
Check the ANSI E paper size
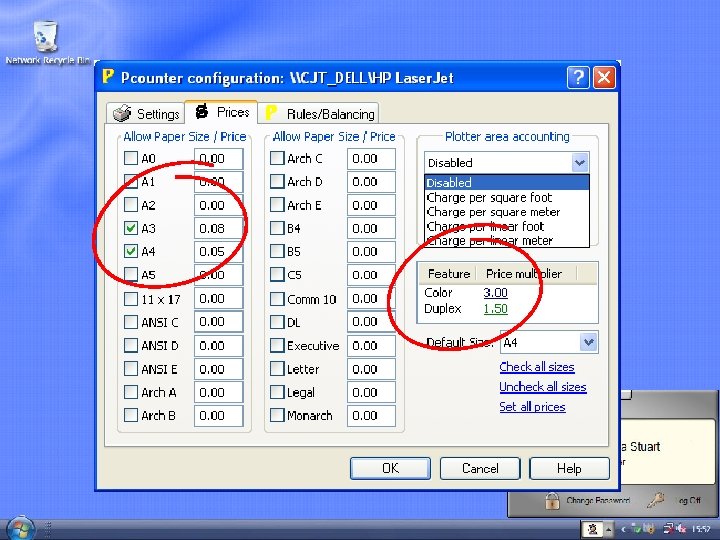[131, 368]
